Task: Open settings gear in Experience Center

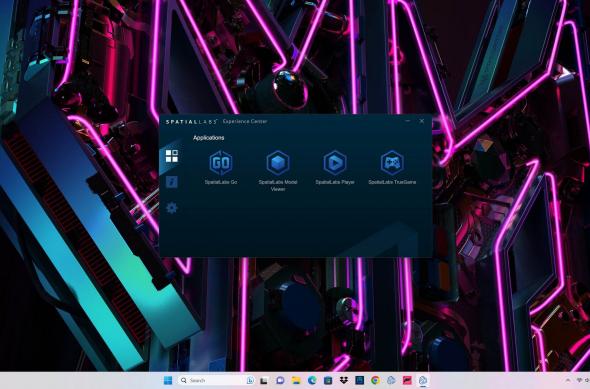Action: pyautogui.click(x=172, y=208)
